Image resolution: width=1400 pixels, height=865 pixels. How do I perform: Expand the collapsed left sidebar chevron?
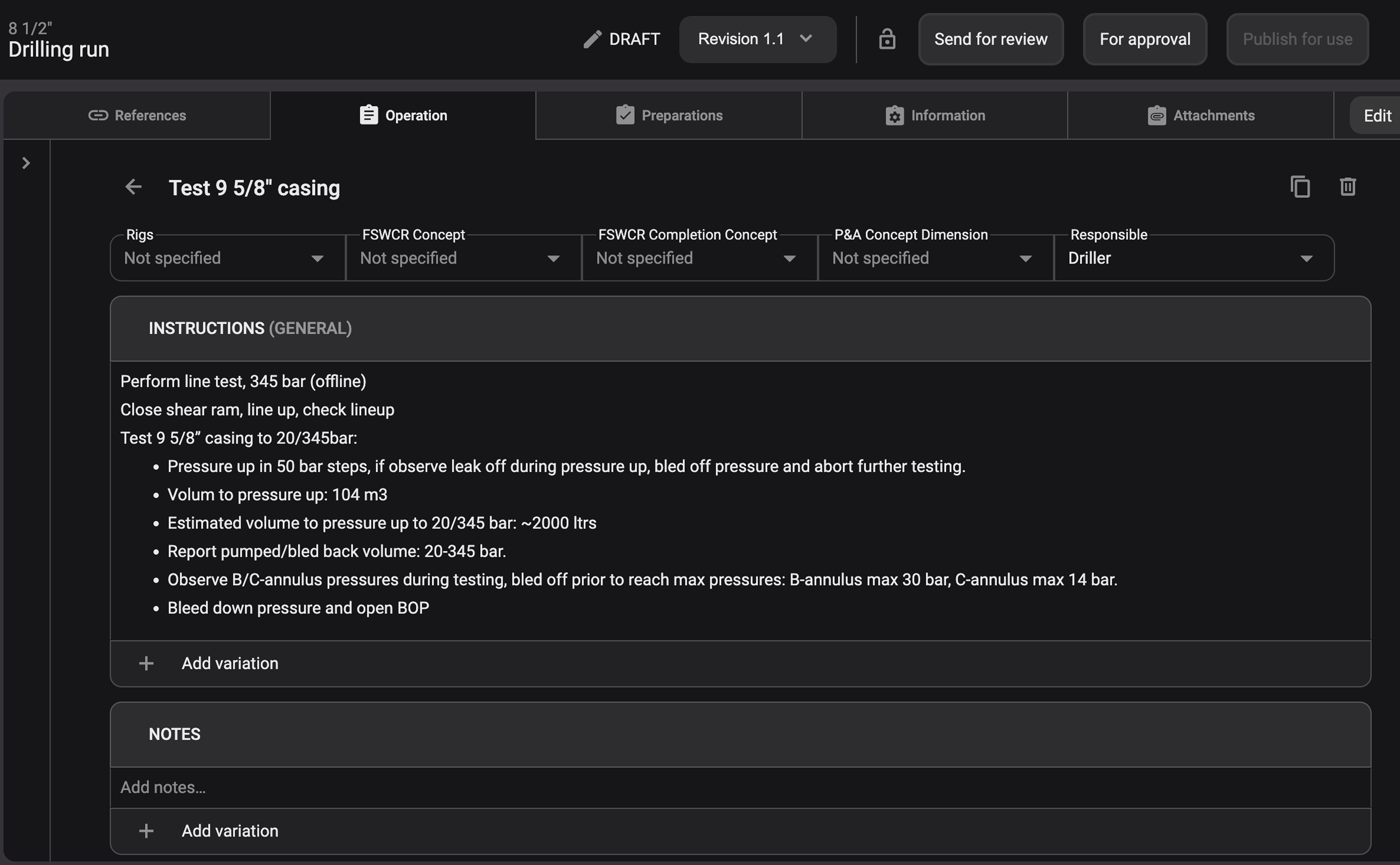click(26, 164)
